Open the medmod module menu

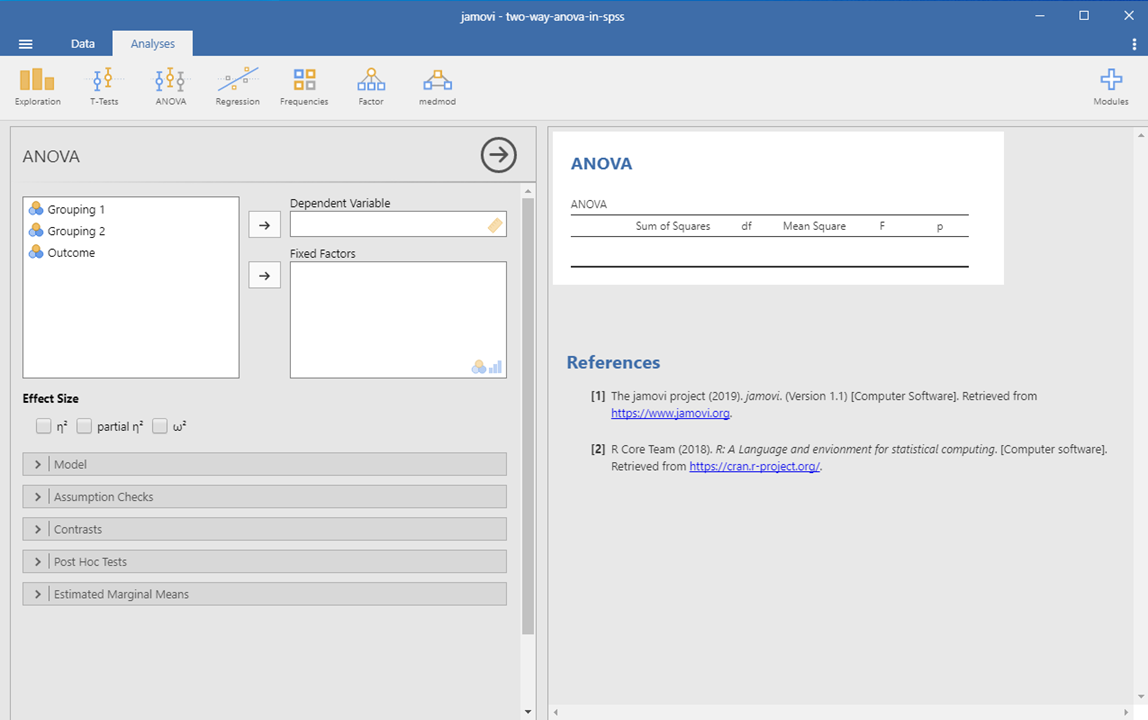pyautogui.click(x=437, y=87)
